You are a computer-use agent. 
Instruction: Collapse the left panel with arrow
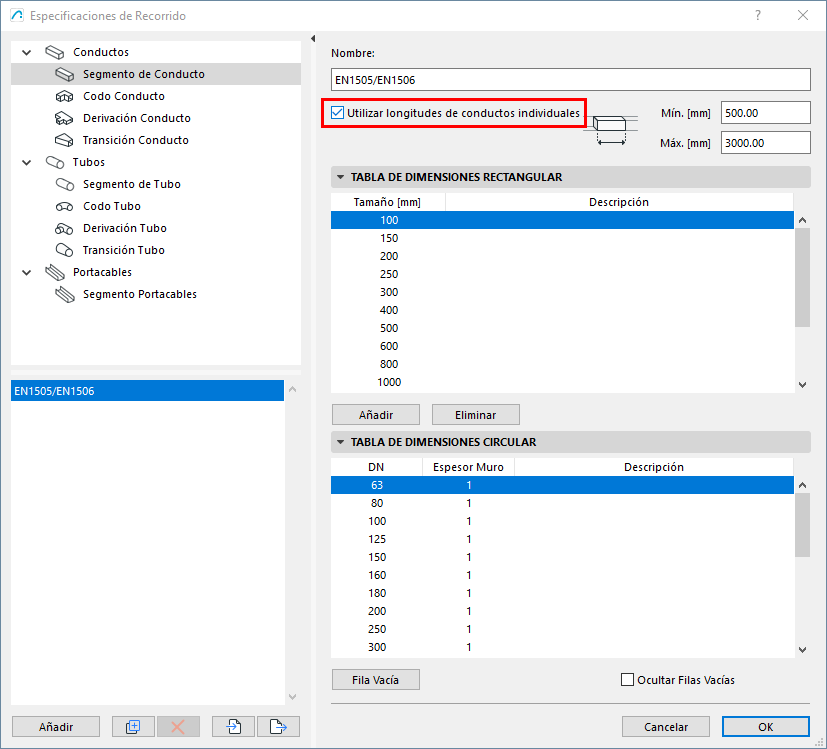click(313, 39)
